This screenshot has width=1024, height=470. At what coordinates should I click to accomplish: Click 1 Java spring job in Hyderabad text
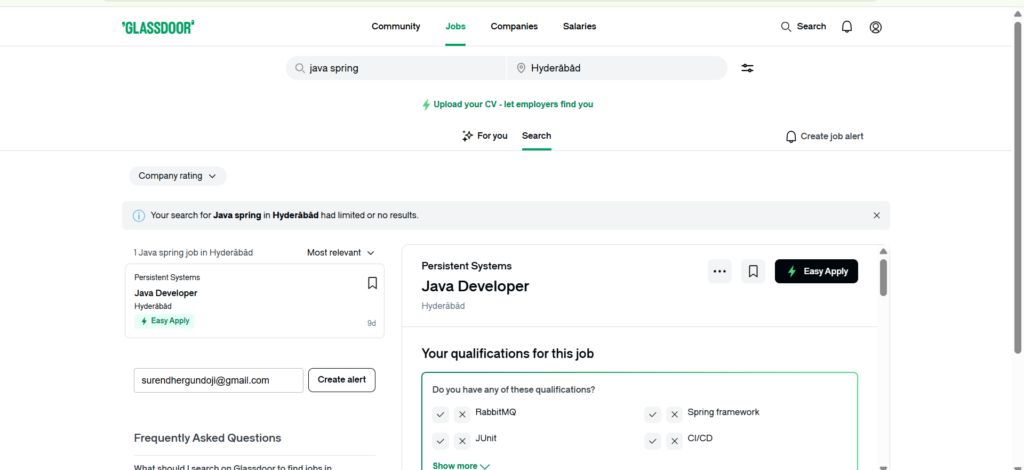tap(193, 253)
